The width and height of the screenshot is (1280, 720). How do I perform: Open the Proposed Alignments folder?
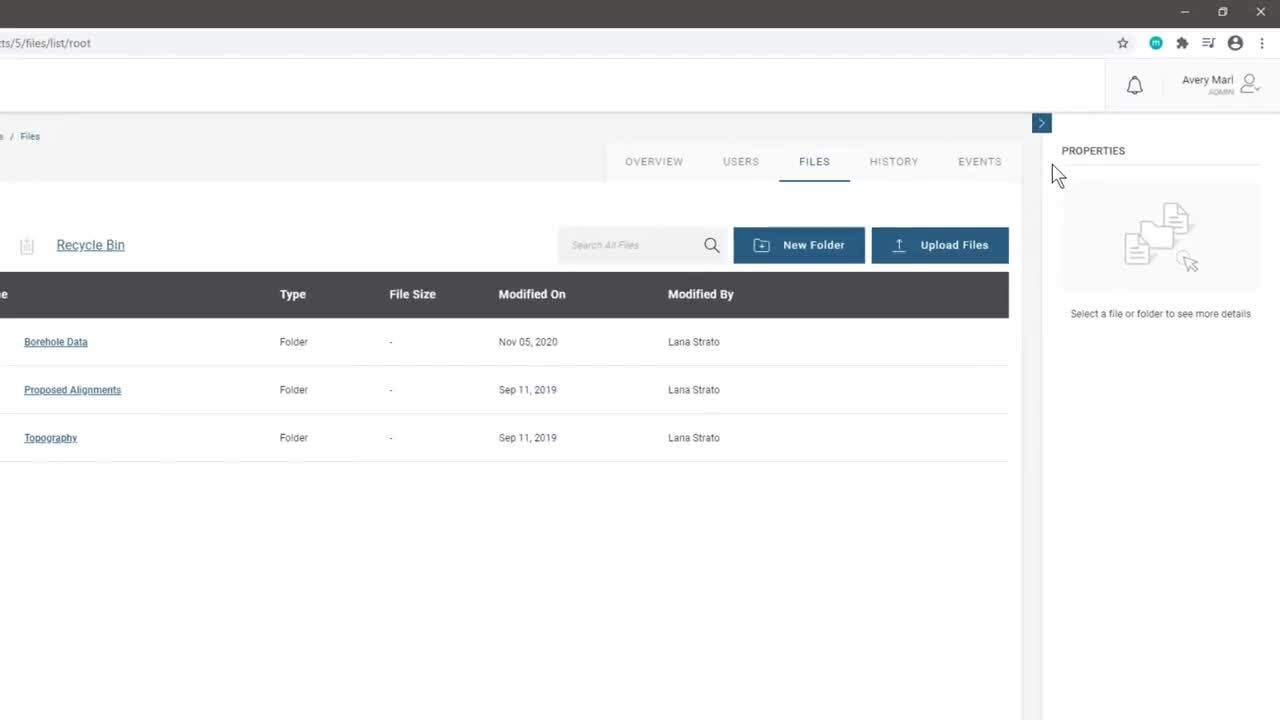[72, 390]
